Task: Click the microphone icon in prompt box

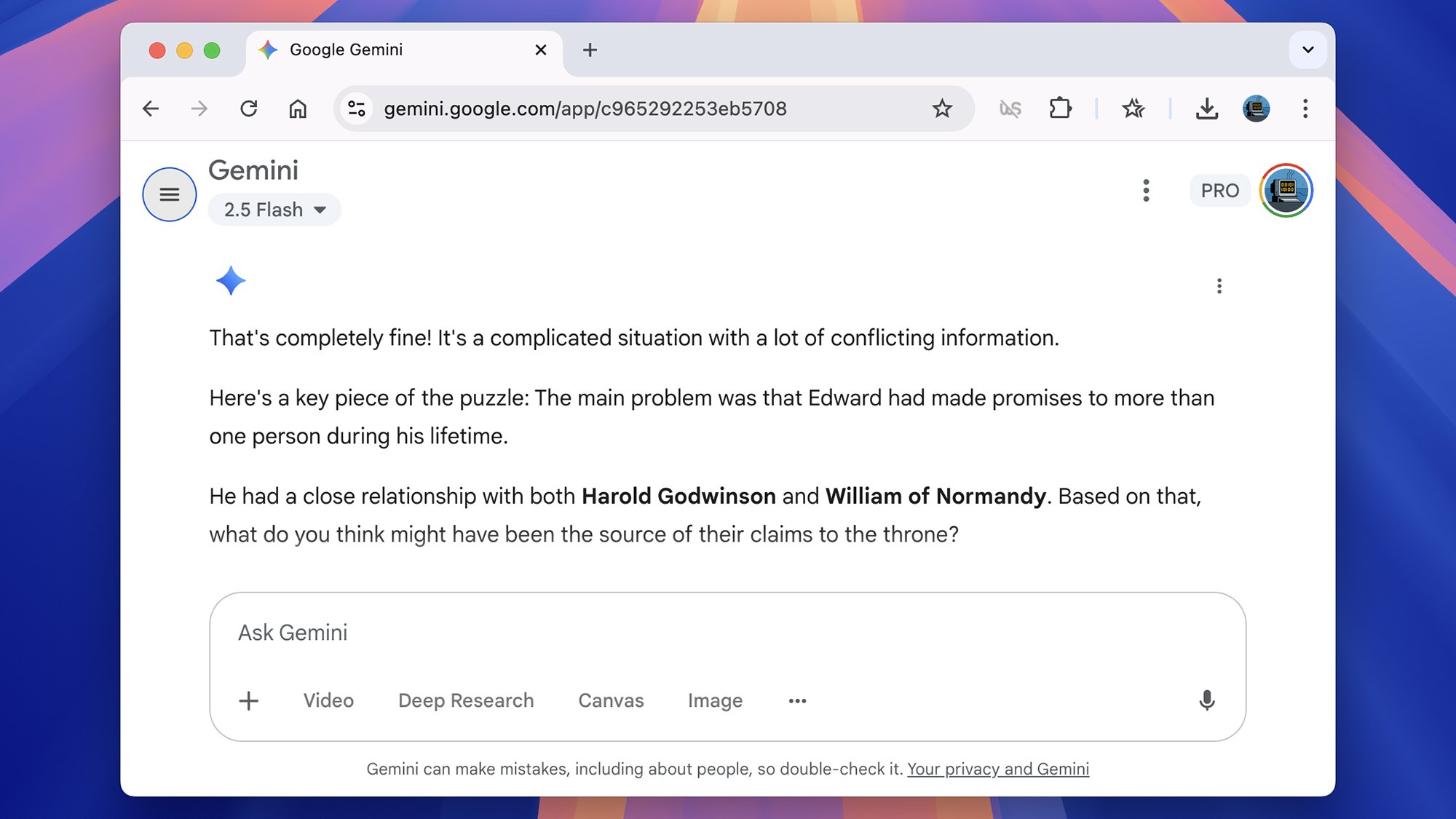Action: (x=1206, y=700)
